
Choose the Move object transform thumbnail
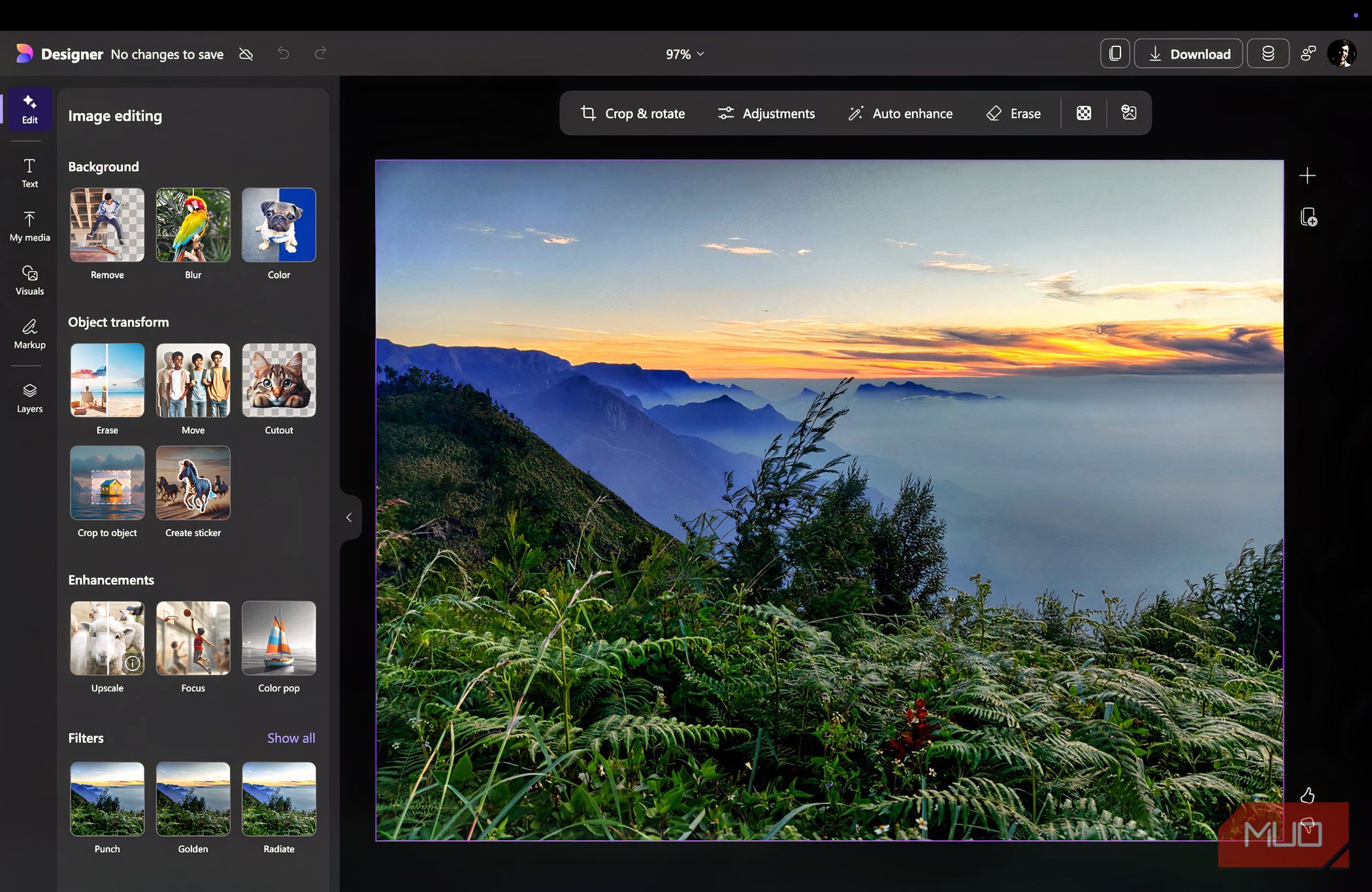pos(193,380)
